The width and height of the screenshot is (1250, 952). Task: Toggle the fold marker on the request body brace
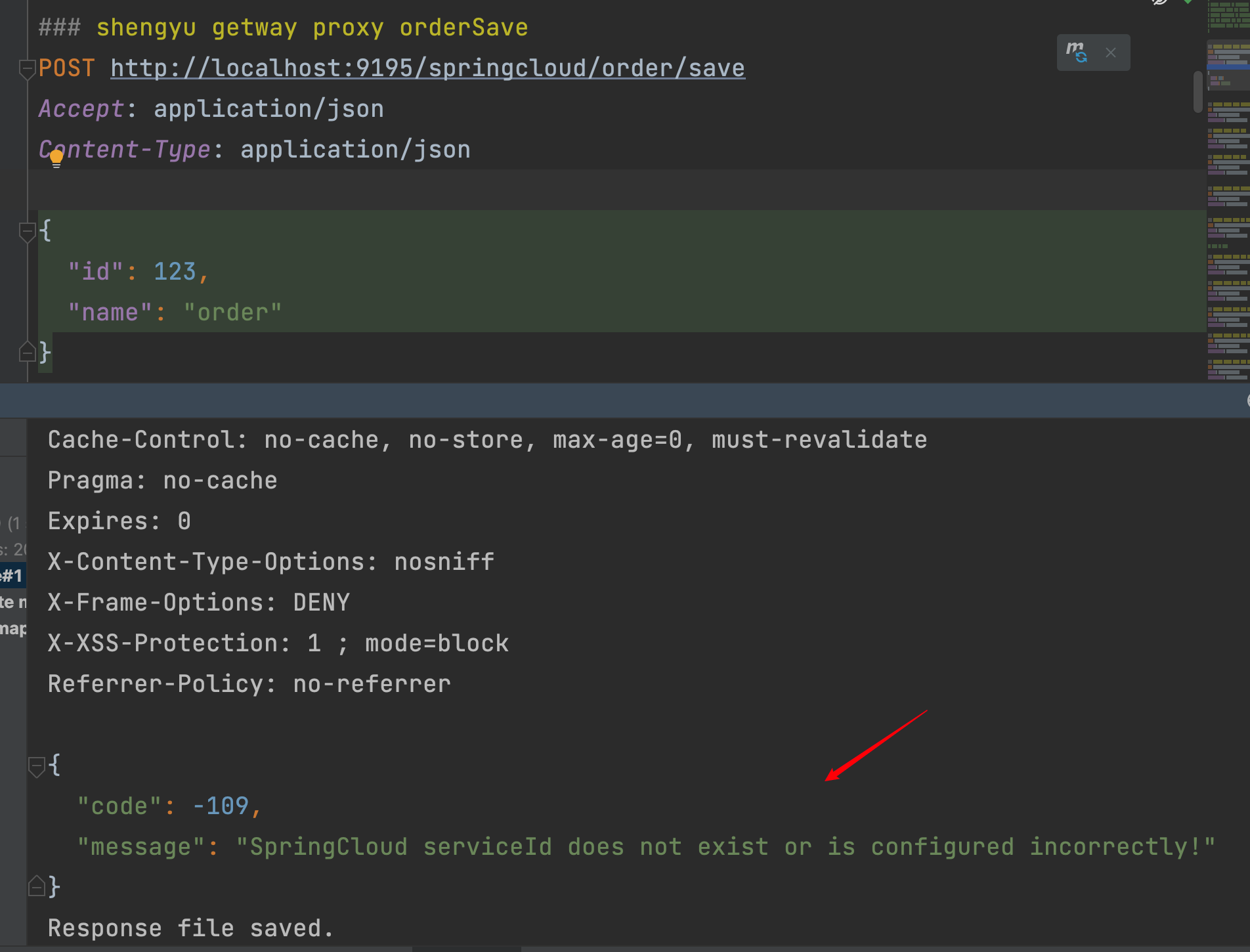click(x=27, y=231)
